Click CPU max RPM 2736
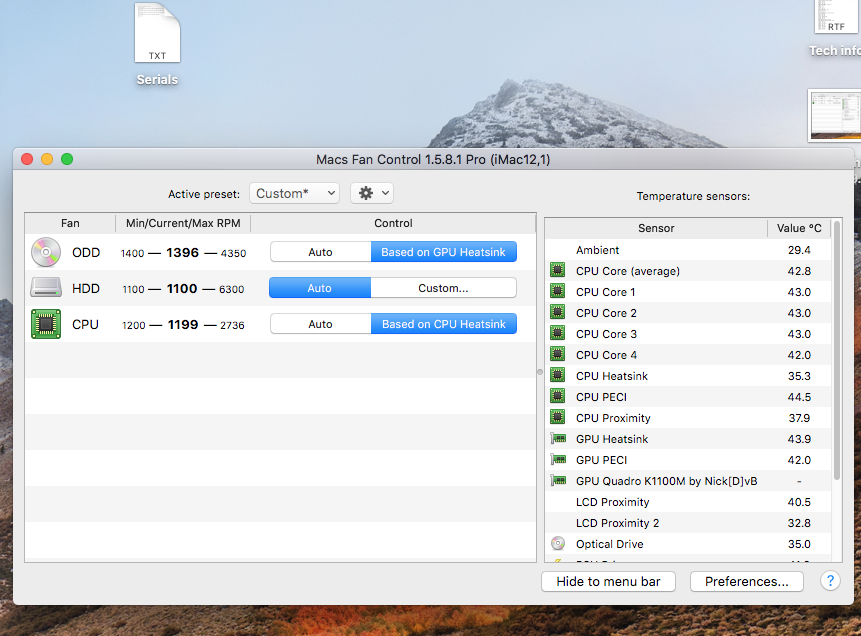This screenshot has width=861, height=636. [232, 325]
